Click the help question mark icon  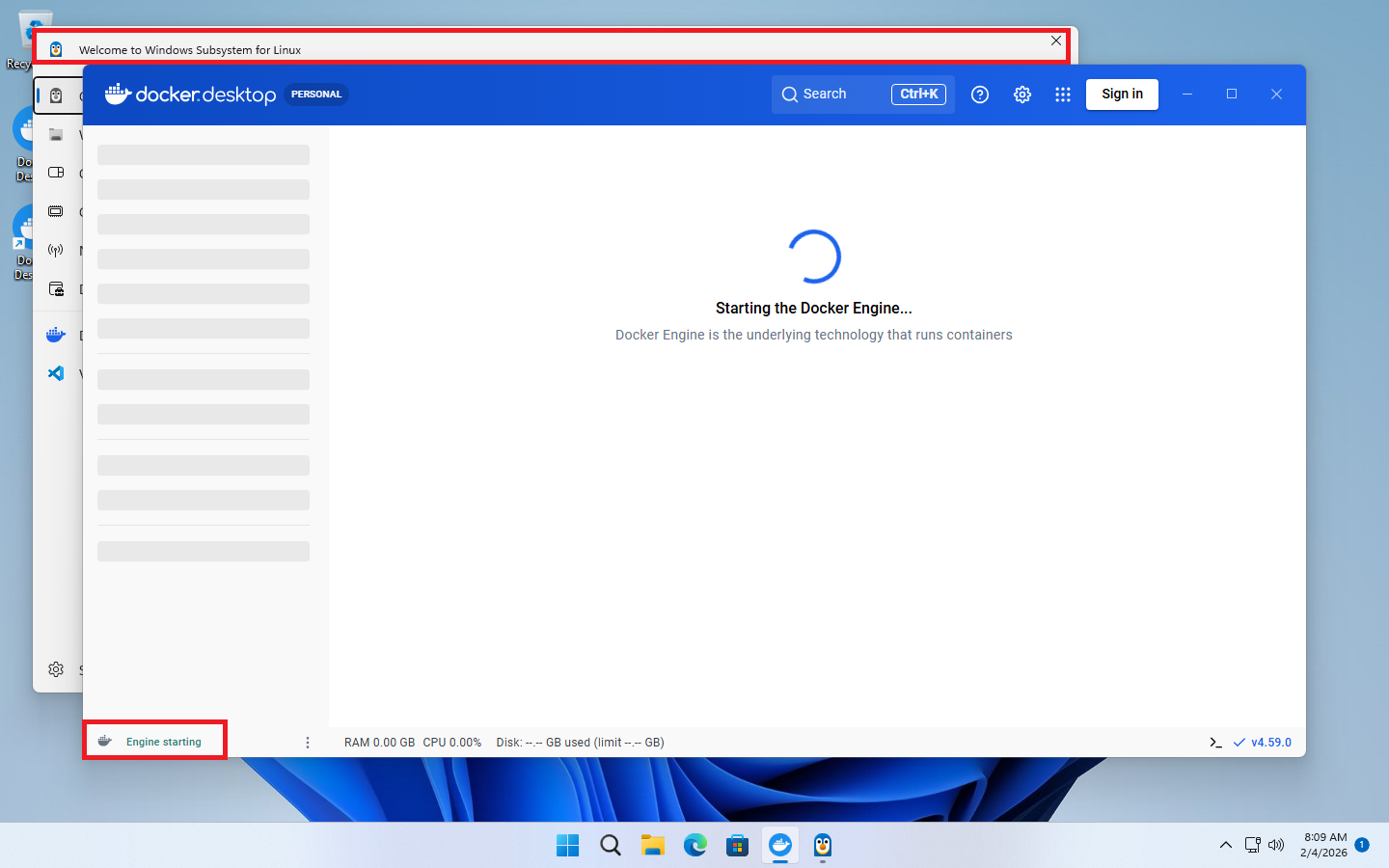coord(980,95)
